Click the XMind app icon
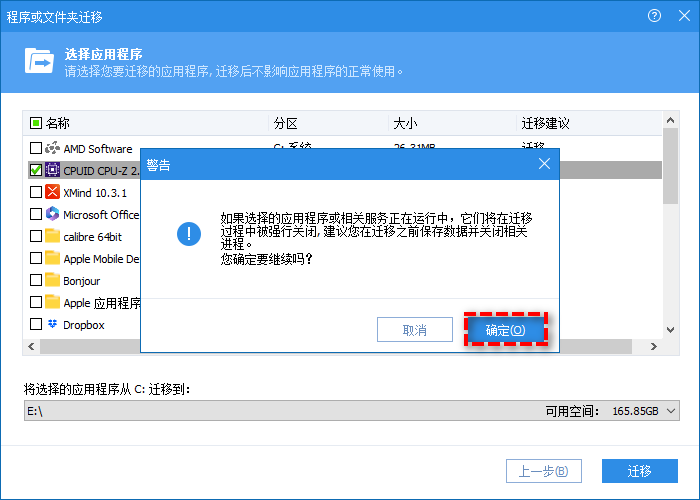 (52, 192)
